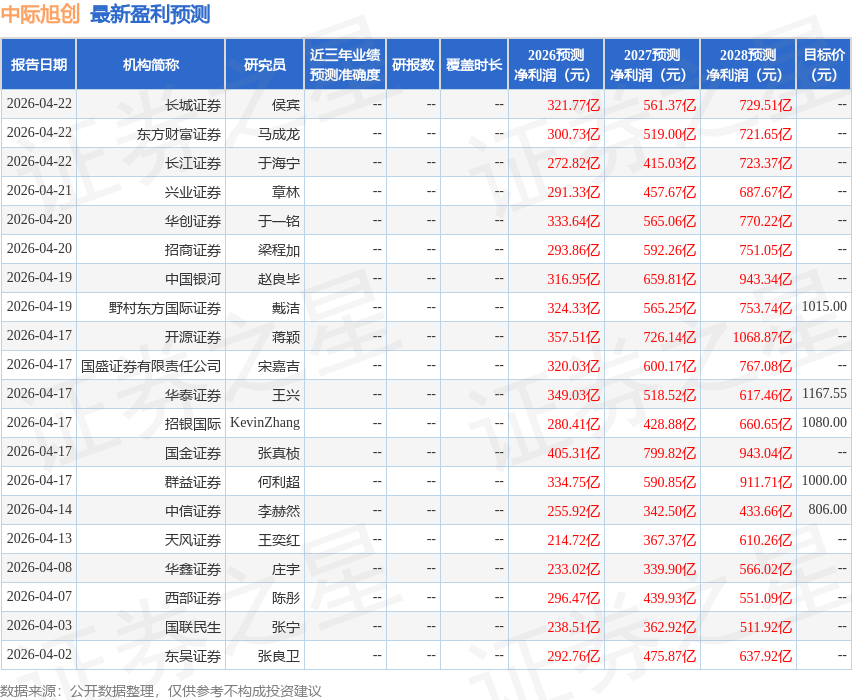This screenshot has height=700, width=852.
Task: Click researcher name 于一铭
Action: (279, 221)
